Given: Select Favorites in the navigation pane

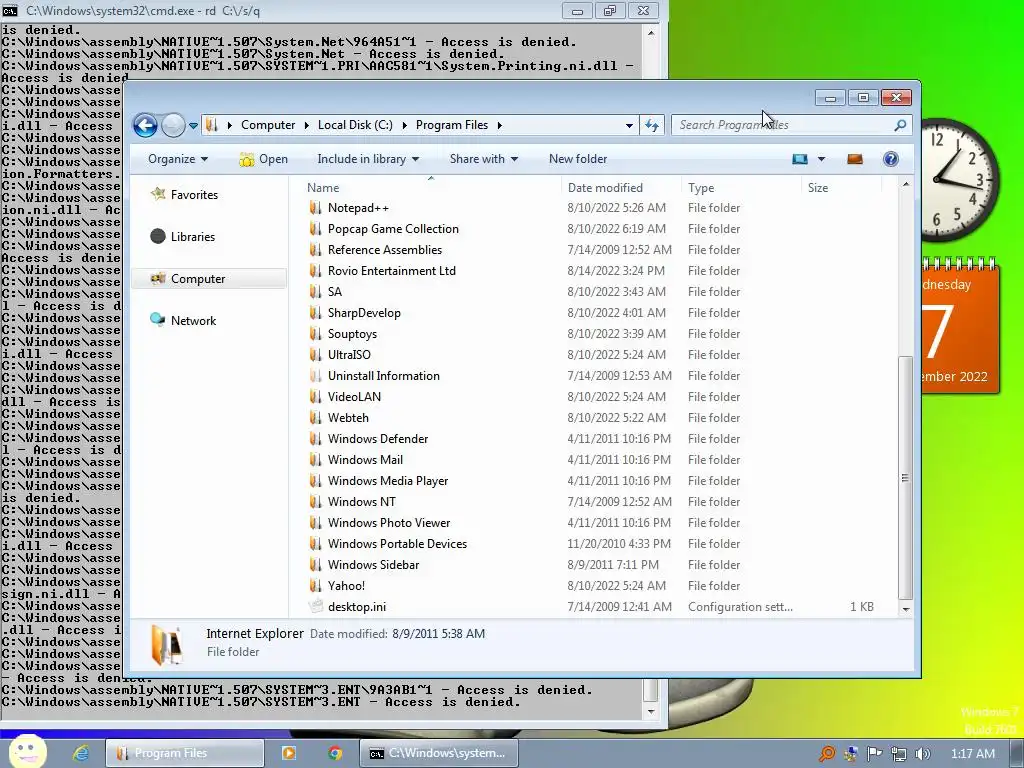Looking at the screenshot, I should pyautogui.click(x=194, y=195).
